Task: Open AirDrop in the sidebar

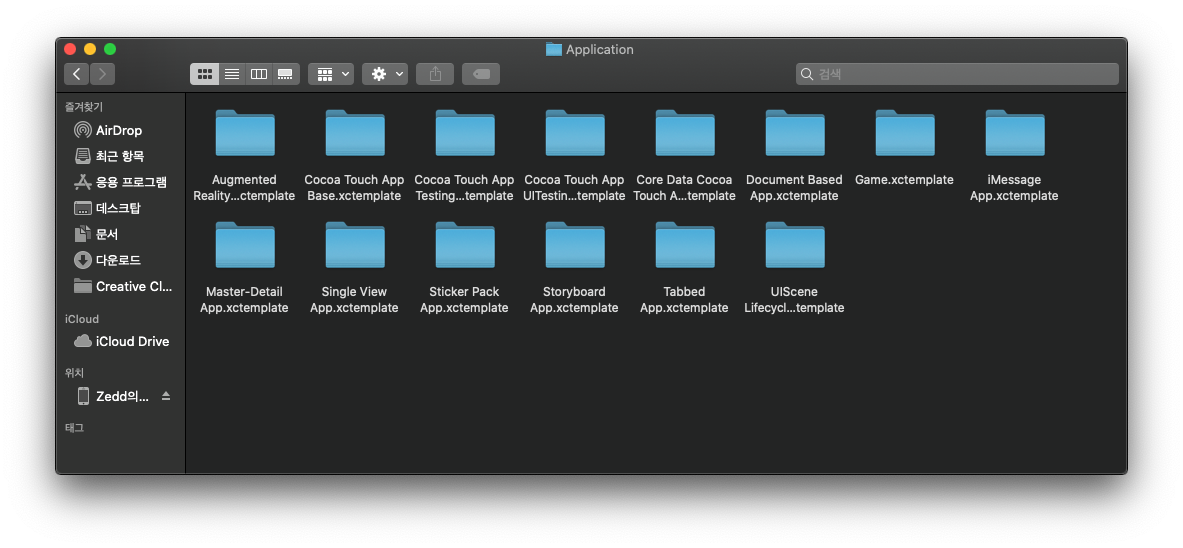Action: [121, 131]
